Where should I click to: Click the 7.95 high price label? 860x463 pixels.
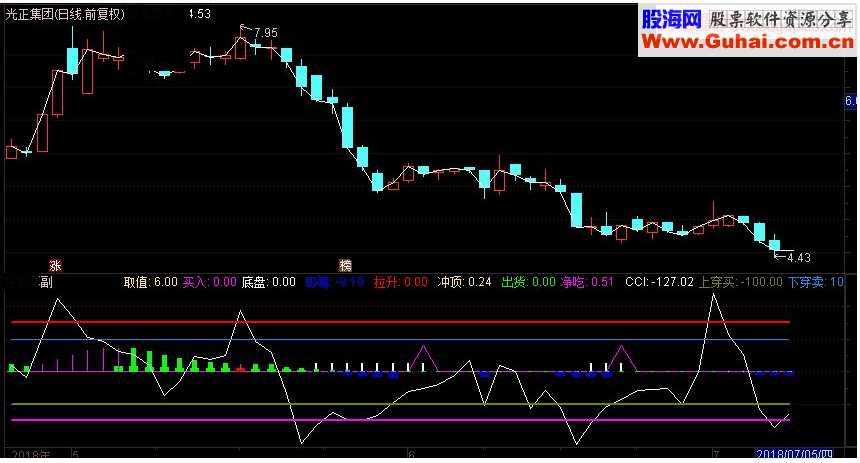(x=265, y=33)
